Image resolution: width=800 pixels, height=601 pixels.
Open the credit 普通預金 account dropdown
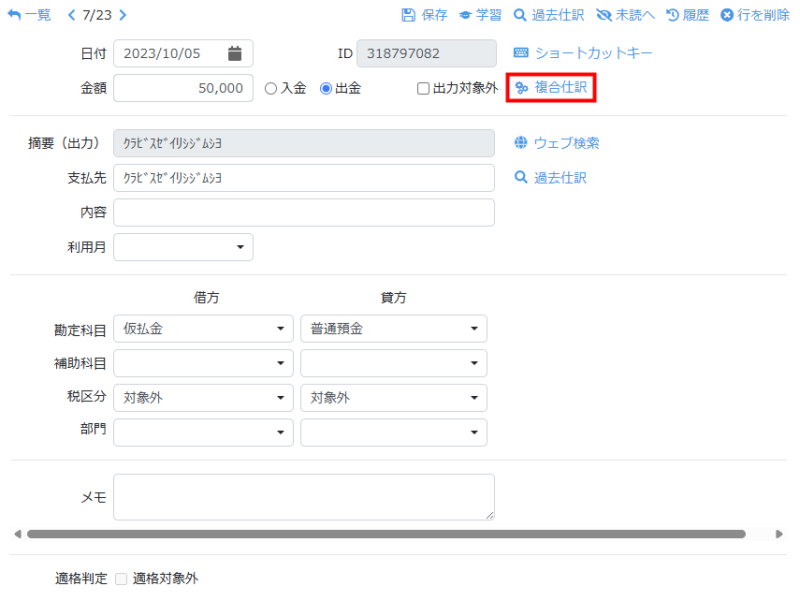coord(393,329)
